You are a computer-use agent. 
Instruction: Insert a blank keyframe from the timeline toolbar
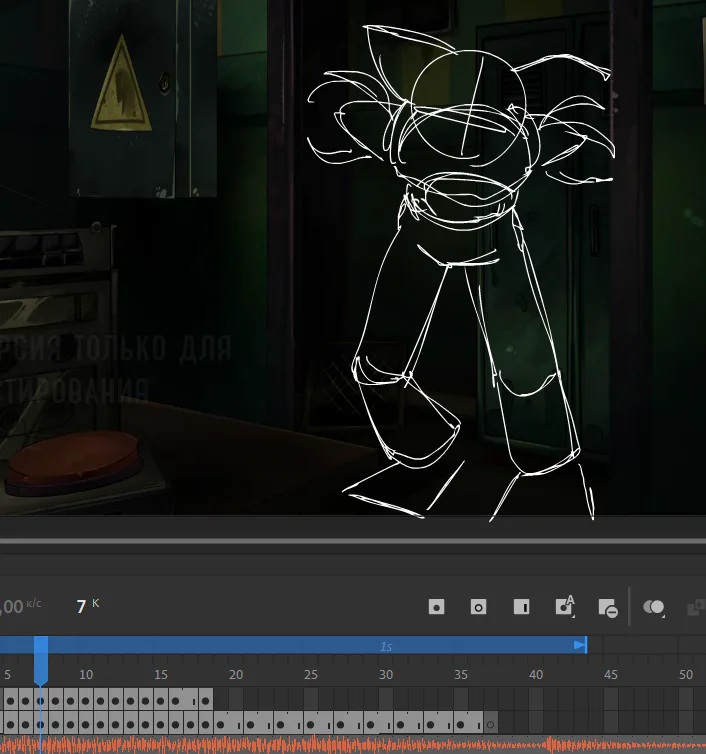[478, 607]
